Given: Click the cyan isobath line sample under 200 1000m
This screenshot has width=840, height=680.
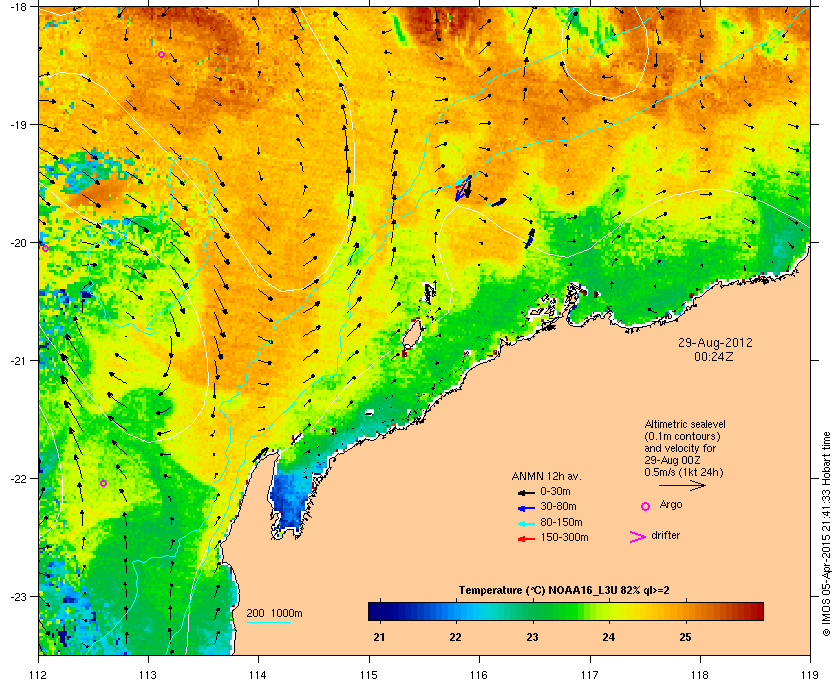Looking at the screenshot, I should [268, 622].
